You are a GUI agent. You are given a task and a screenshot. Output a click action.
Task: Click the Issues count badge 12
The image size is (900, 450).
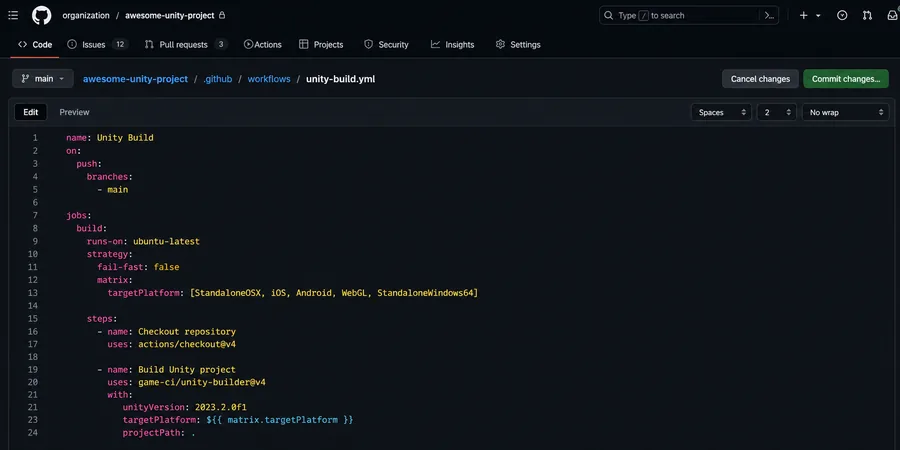click(120, 44)
